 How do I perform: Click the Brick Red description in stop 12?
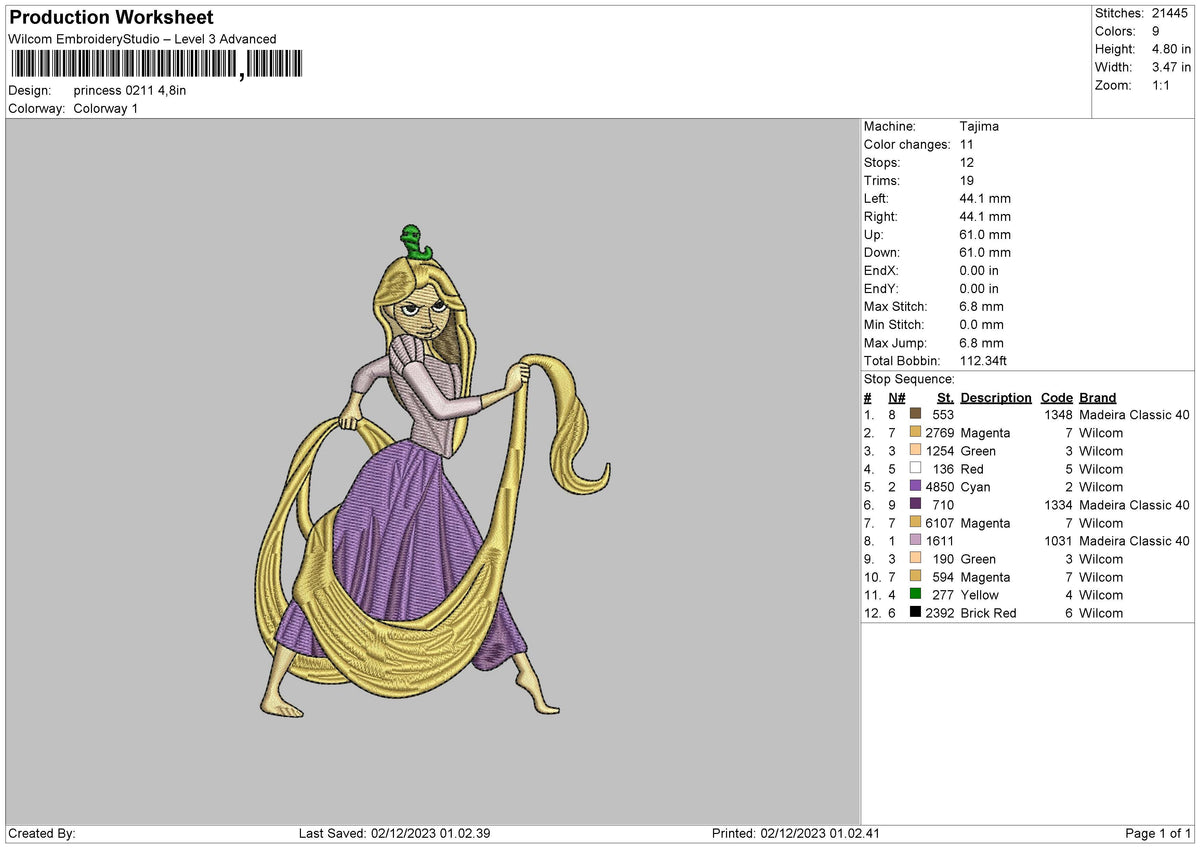point(988,612)
